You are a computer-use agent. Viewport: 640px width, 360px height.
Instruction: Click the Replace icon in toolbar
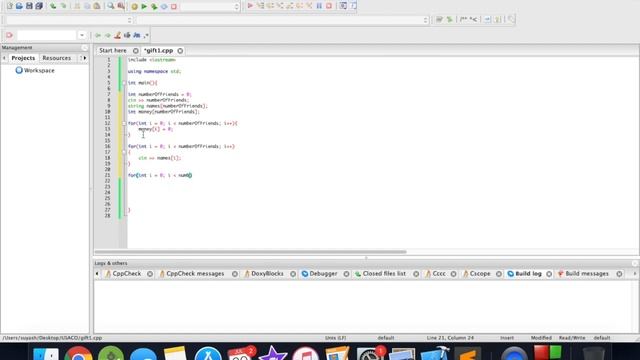(x=121, y=6)
